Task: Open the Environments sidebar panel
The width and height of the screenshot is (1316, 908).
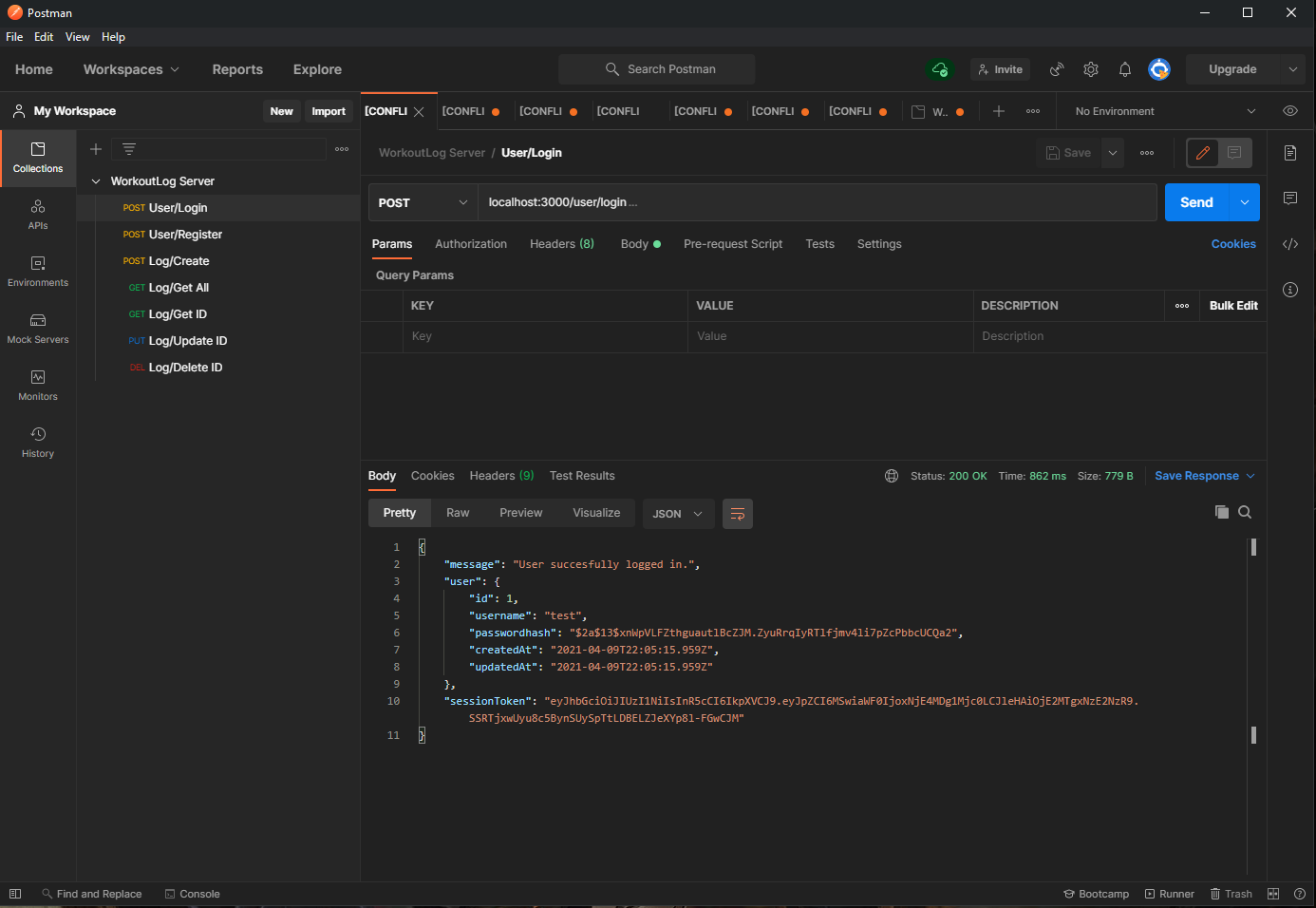Action: (x=38, y=272)
